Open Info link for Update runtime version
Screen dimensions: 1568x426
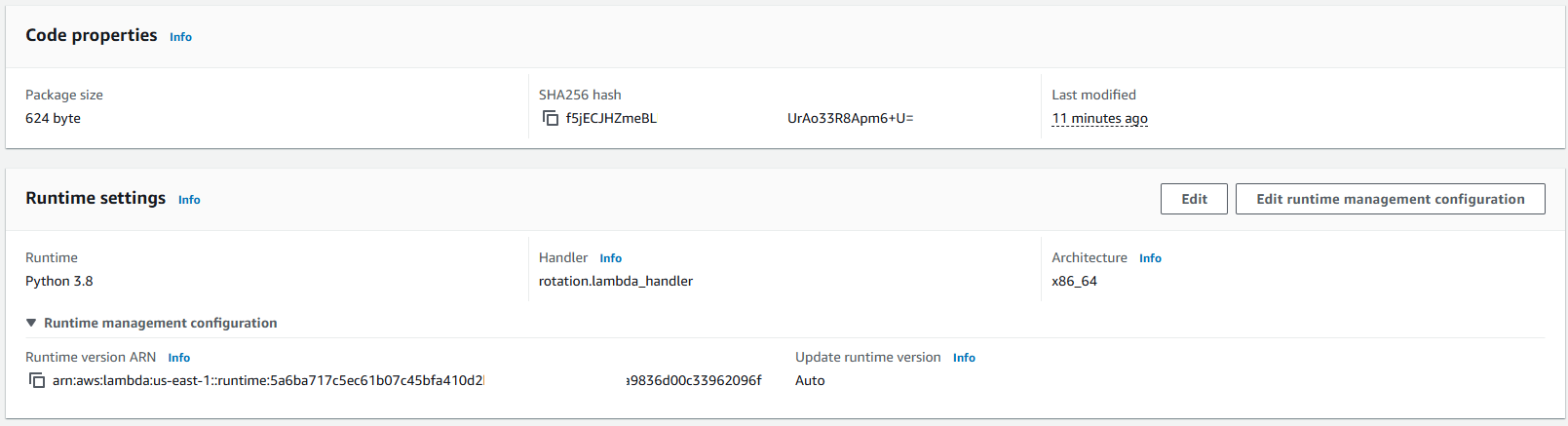click(964, 358)
